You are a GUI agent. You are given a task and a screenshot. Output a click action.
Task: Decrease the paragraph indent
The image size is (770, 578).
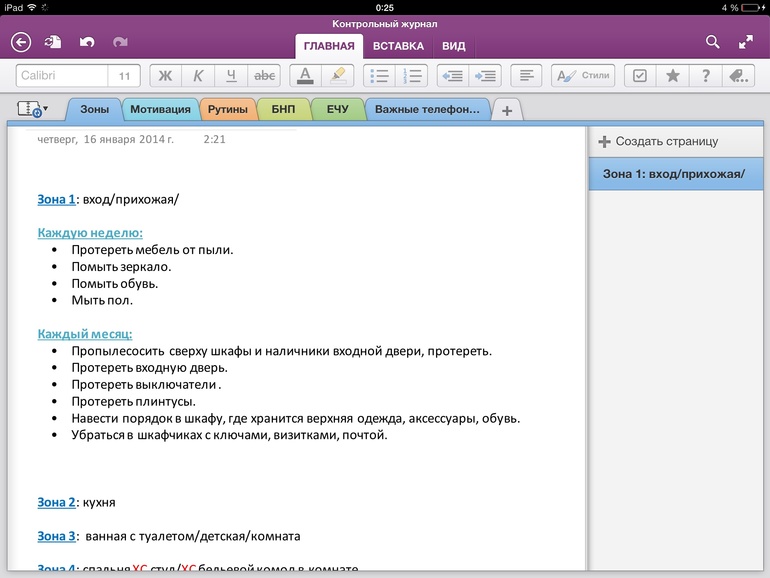click(x=452, y=76)
